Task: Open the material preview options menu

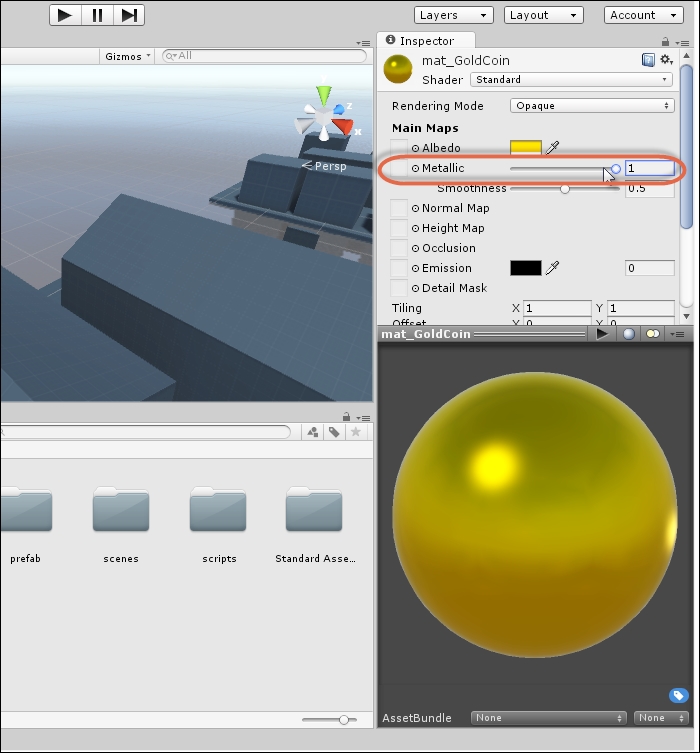Action: [677, 334]
